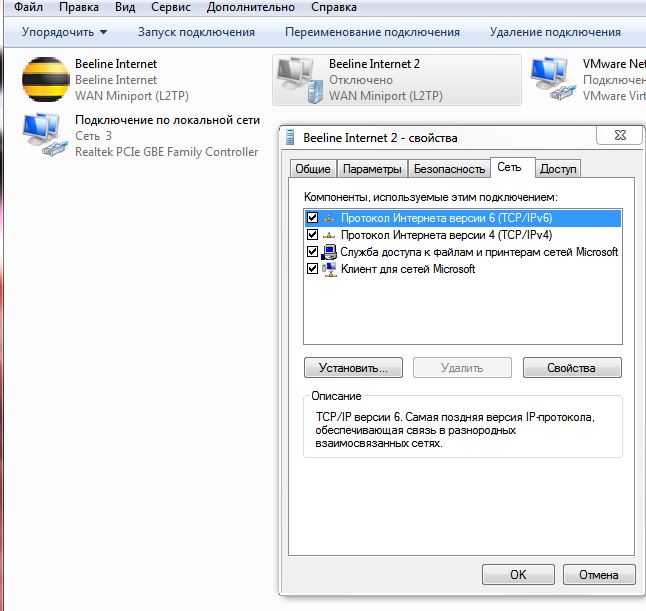Toggle Клиент для сетей Microsoft checkbox
Screen dimensions: 646x611
(x=312, y=269)
